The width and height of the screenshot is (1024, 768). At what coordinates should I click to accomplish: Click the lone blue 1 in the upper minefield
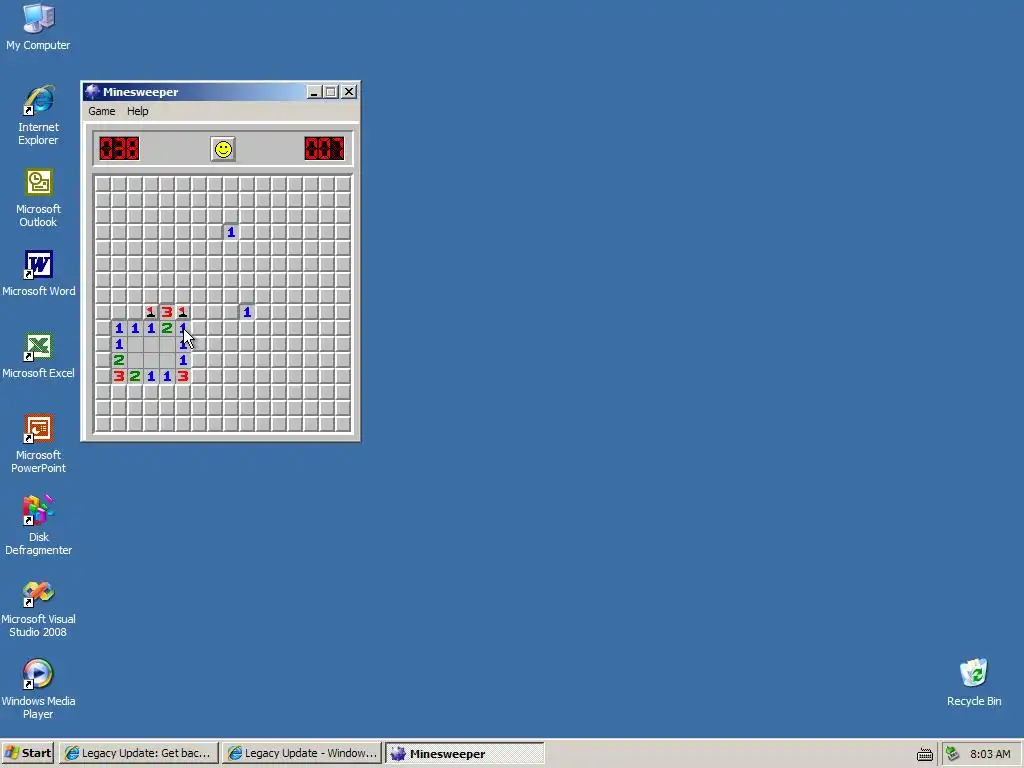coord(231,232)
